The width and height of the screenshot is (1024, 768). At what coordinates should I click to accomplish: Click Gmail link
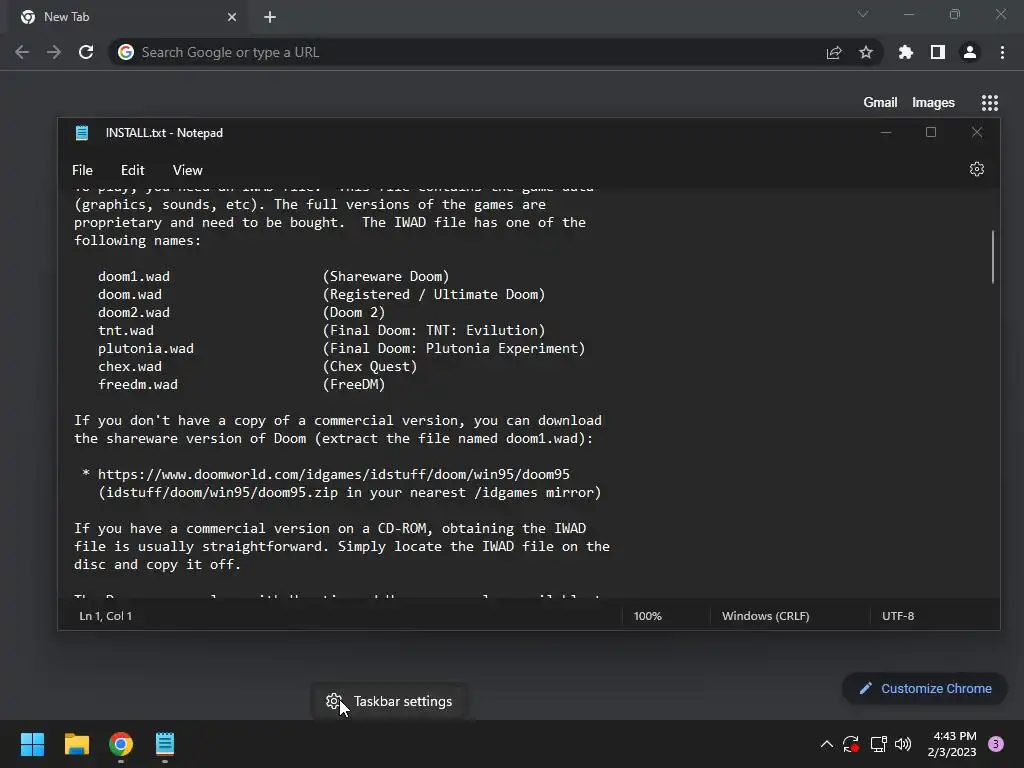click(880, 103)
